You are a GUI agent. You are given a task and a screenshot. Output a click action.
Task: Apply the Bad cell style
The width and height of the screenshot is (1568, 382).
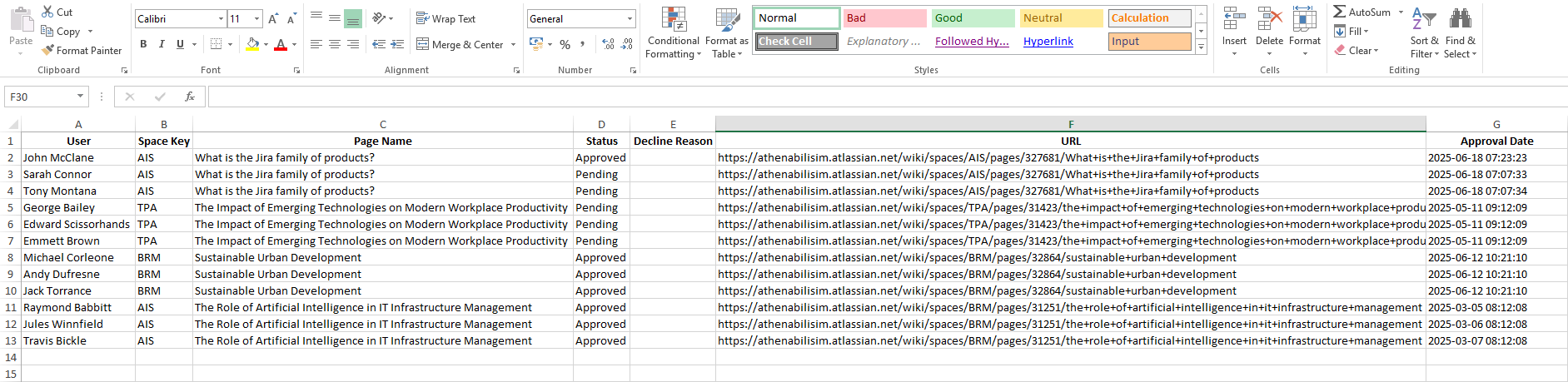(884, 17)
